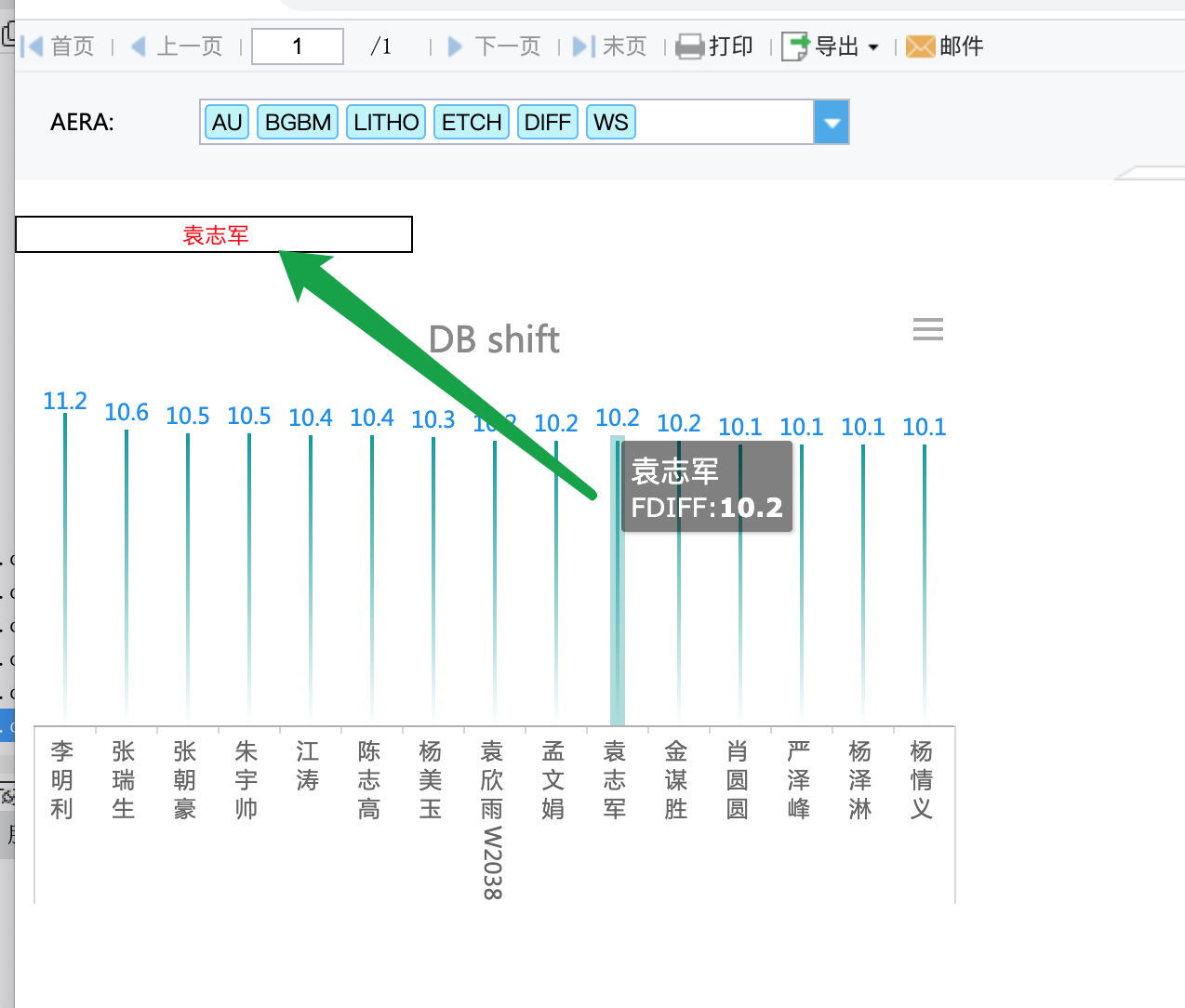Deselect the LITHO area tag
Screen dimensions: 1185x1008
pos(386,122)
